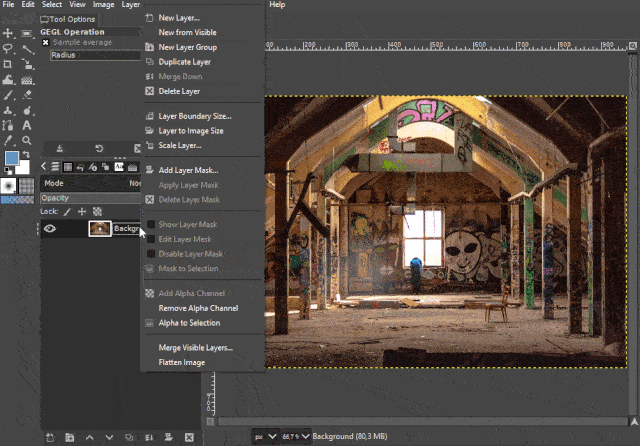Select the Eraser tool
The image size is (640, 446).
27,95
